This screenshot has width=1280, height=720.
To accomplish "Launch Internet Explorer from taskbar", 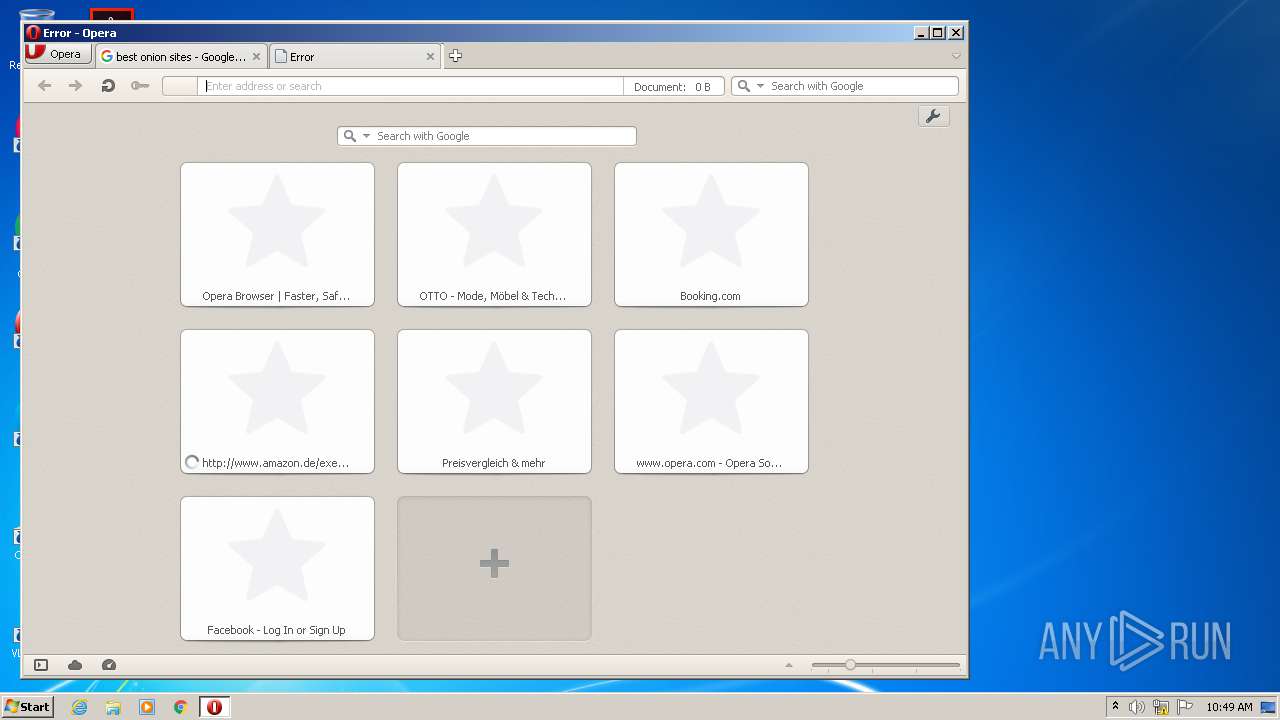I will 79,707.
